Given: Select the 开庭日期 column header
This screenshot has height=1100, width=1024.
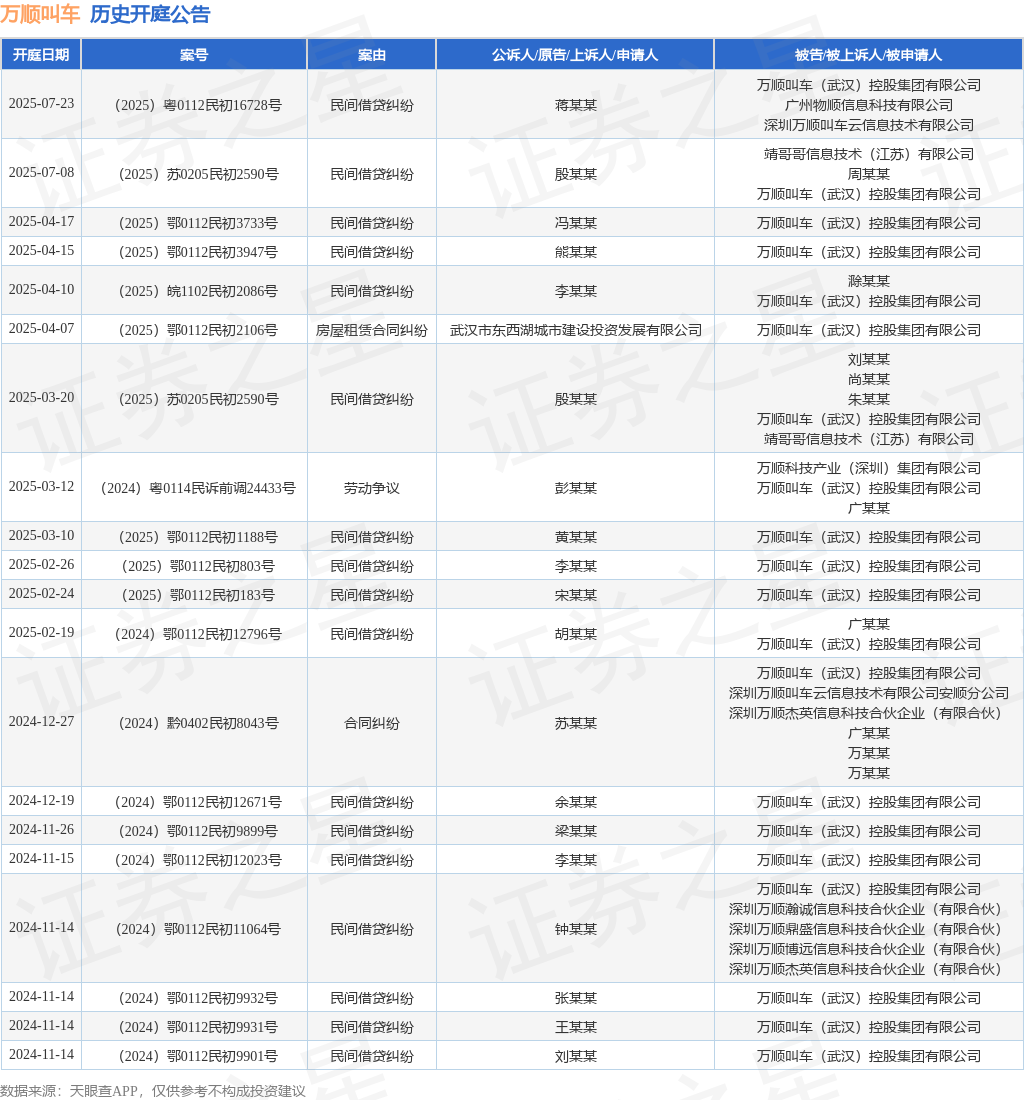Looking at the screenshot, I should (41, 55).
